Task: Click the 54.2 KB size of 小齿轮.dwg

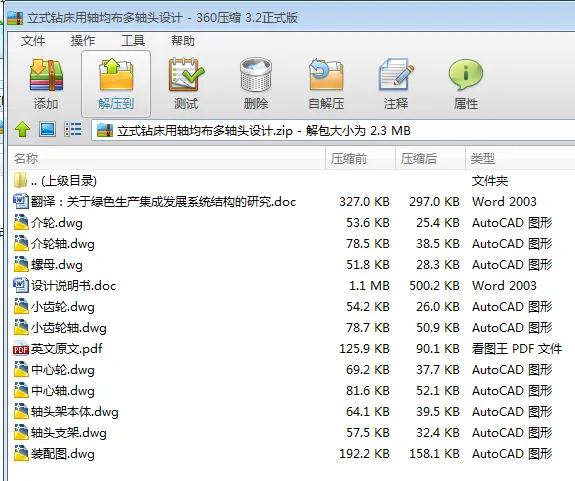Action: click(368, 307)
